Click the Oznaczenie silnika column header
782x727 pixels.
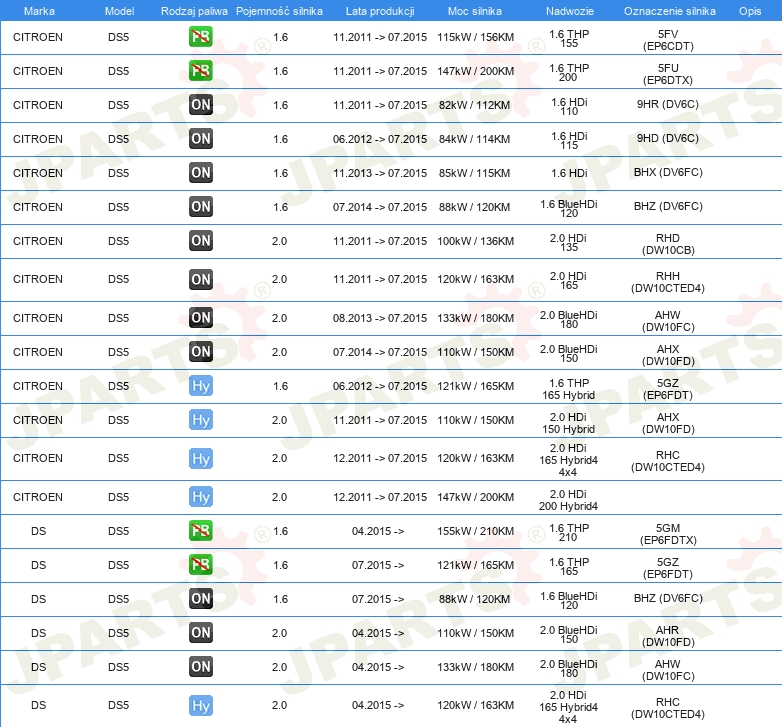[x=669, y=10]
